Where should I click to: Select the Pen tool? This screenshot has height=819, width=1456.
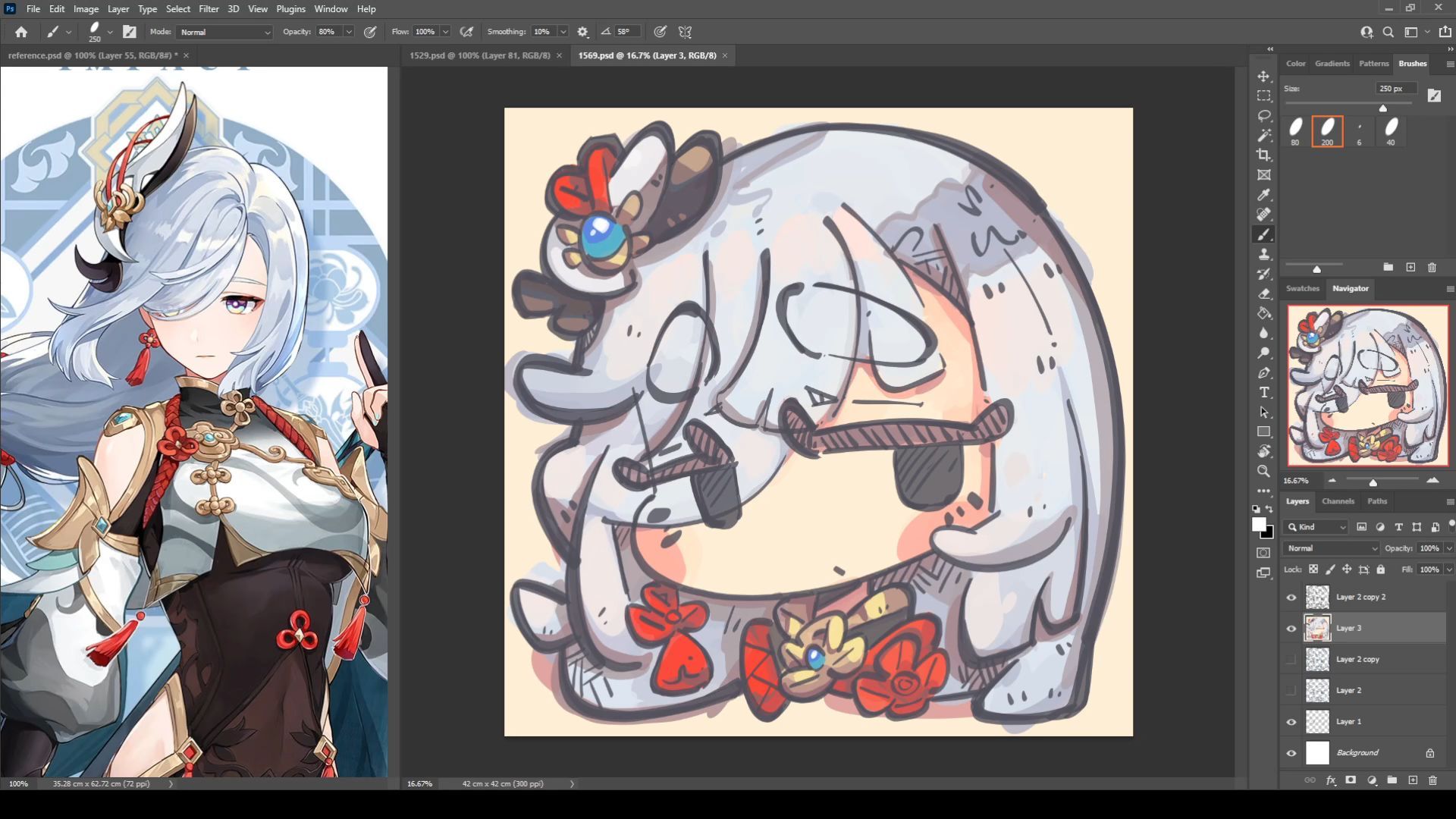[1263, 372]
